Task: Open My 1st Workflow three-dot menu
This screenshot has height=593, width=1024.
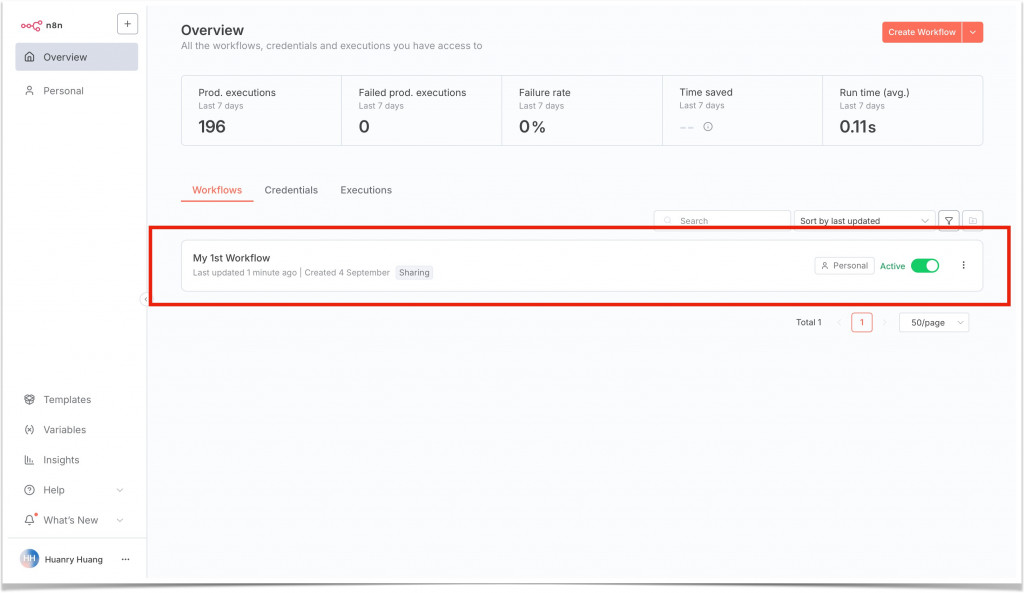Action: pyautogui.click(x=963, y=265)
